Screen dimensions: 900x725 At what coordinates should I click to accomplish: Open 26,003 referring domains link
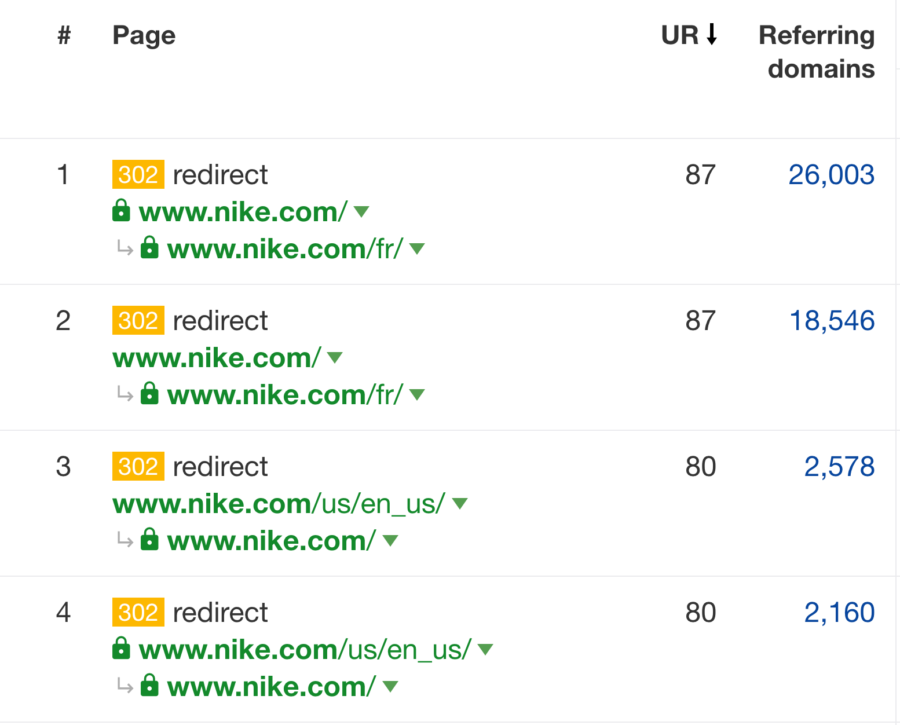click(x=831, y=175)
